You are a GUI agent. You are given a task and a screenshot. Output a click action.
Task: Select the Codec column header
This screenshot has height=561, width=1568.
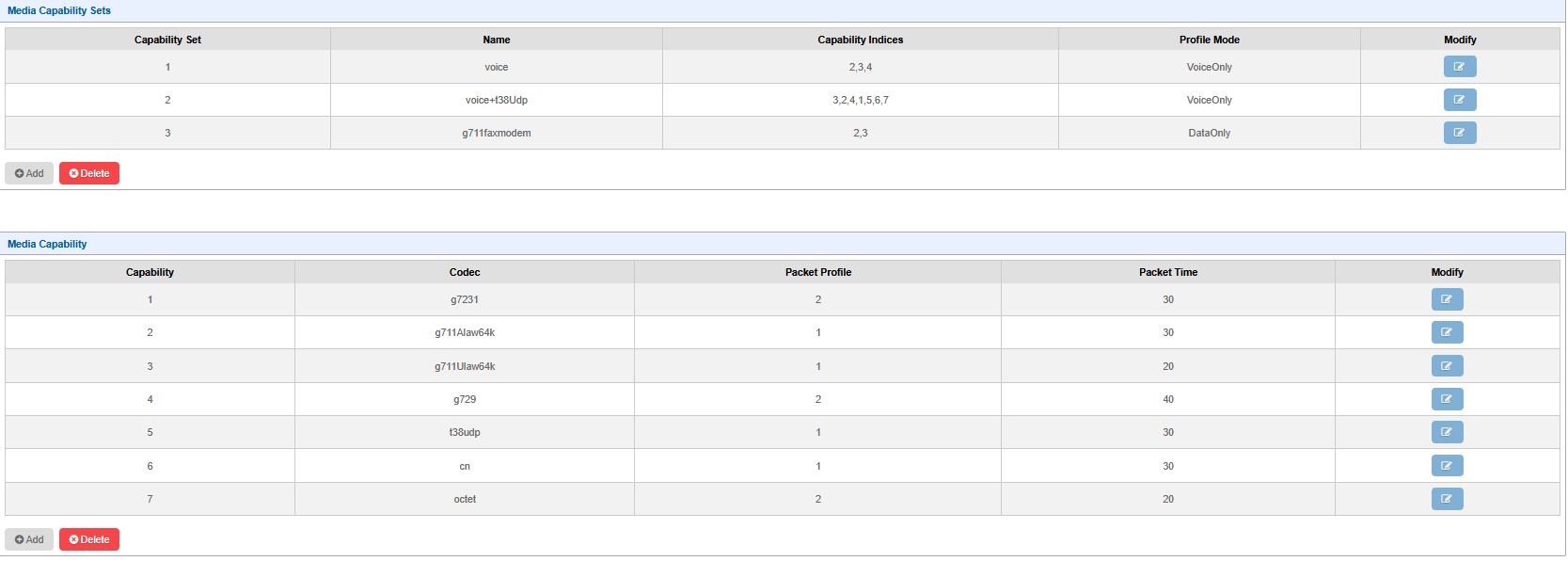(x=464, y=272)
